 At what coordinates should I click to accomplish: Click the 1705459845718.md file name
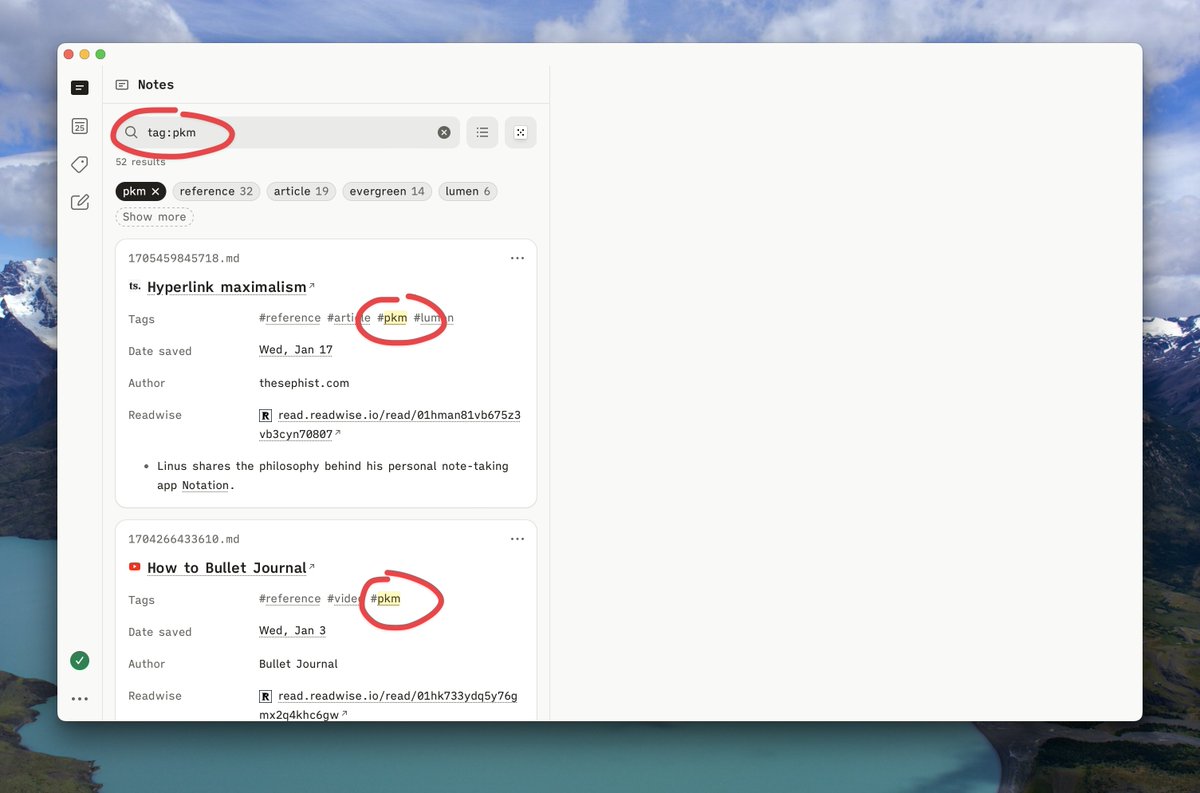(184, 258)
